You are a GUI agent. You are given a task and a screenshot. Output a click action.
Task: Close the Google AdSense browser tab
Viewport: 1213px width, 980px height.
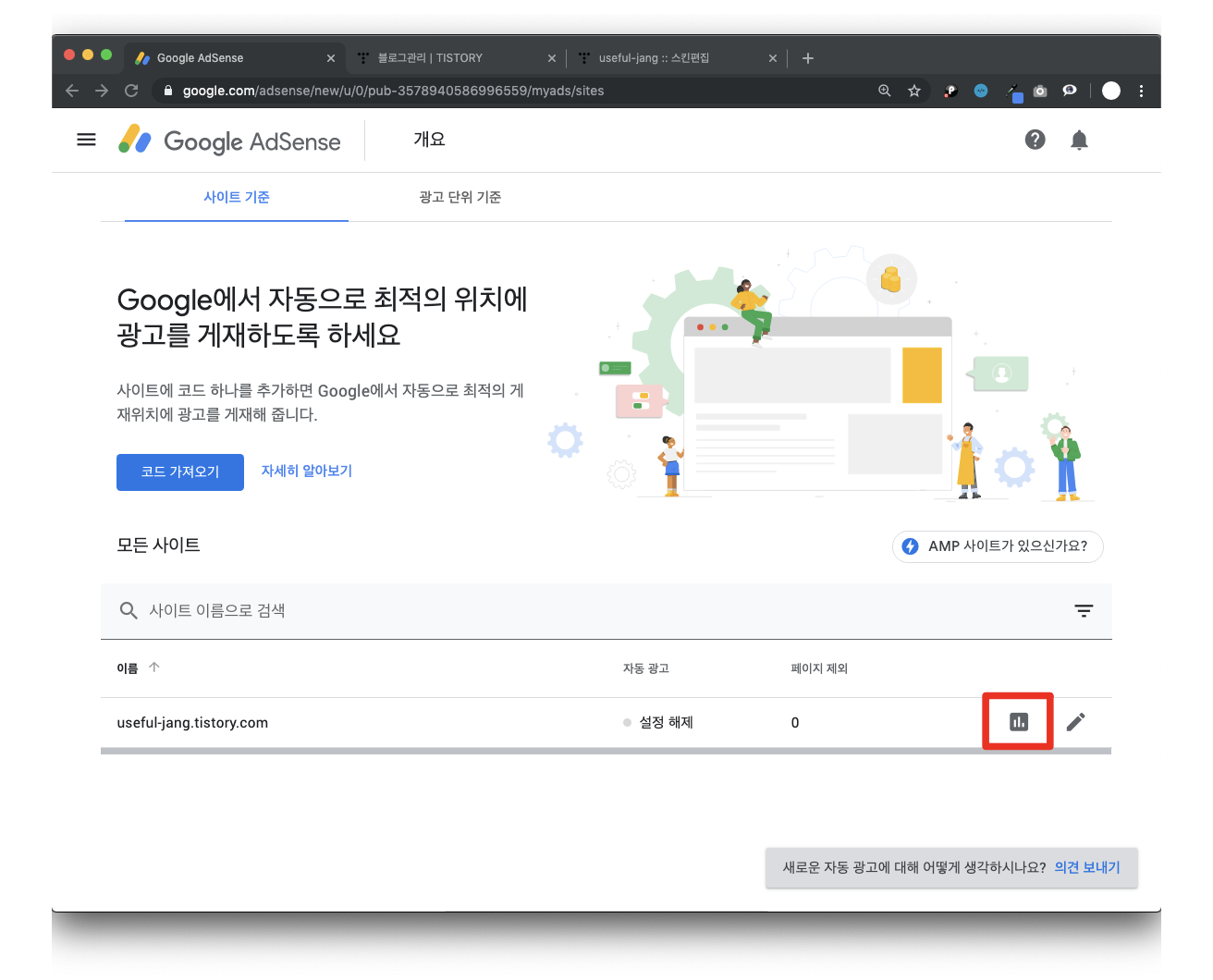[x=331, y=58]
